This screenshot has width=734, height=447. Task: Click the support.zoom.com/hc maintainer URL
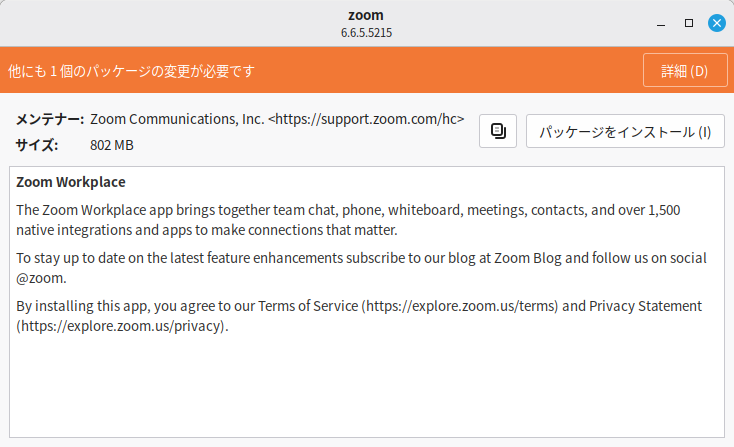(x=369, y=119)
